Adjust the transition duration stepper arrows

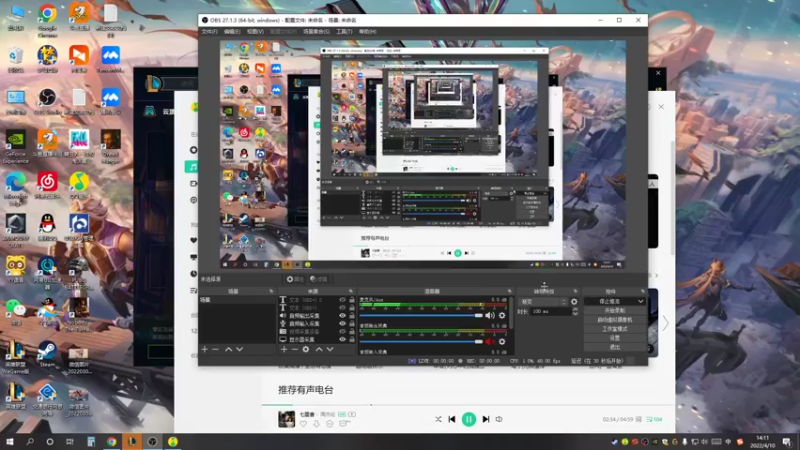(x=575, y=311)
